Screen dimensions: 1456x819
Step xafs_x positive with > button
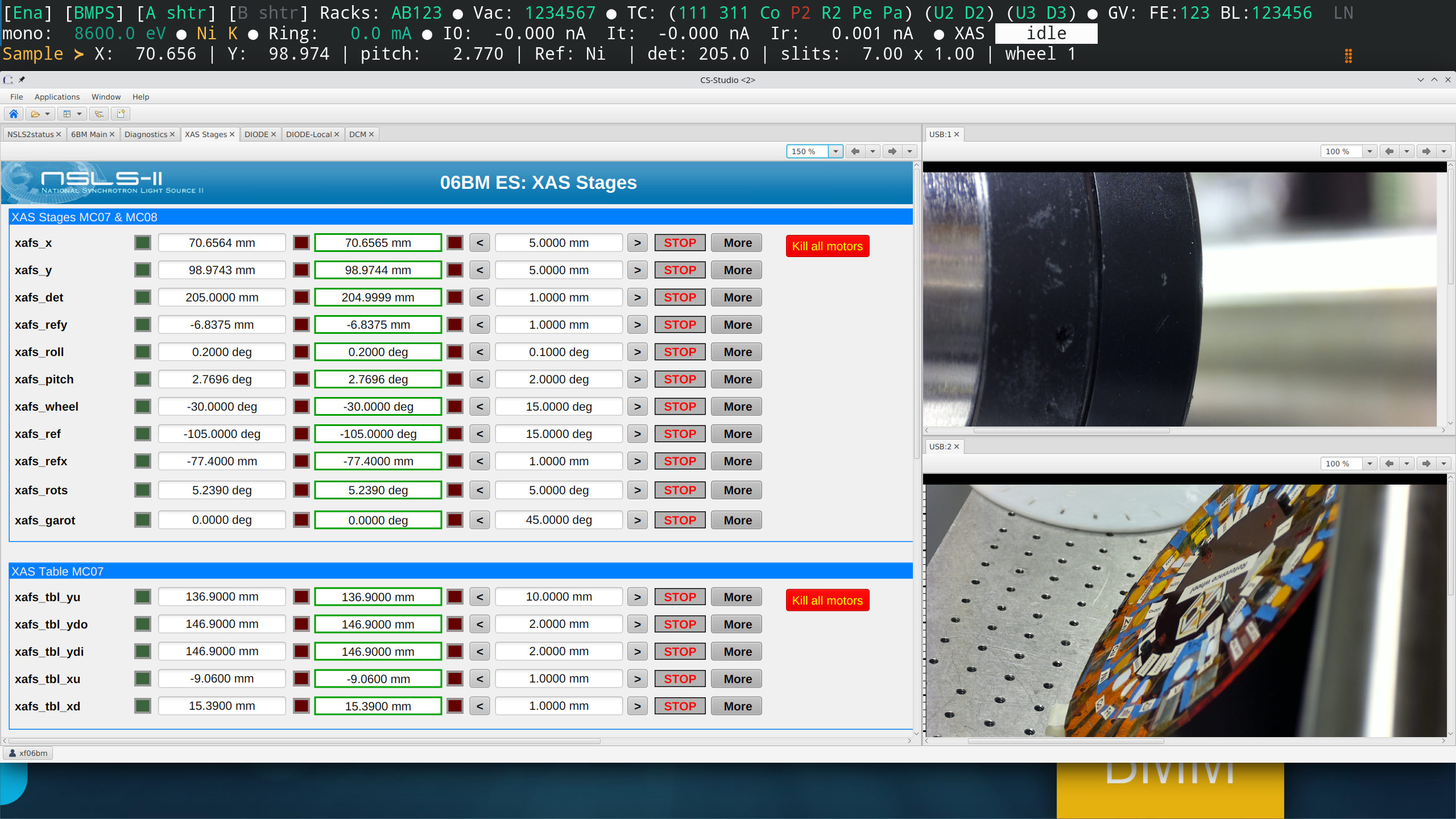[638, 243]
